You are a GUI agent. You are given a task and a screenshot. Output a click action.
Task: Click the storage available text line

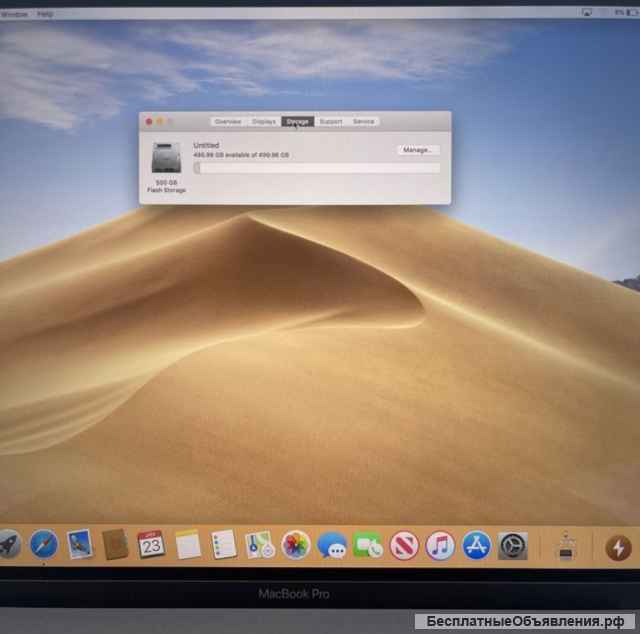241,155
